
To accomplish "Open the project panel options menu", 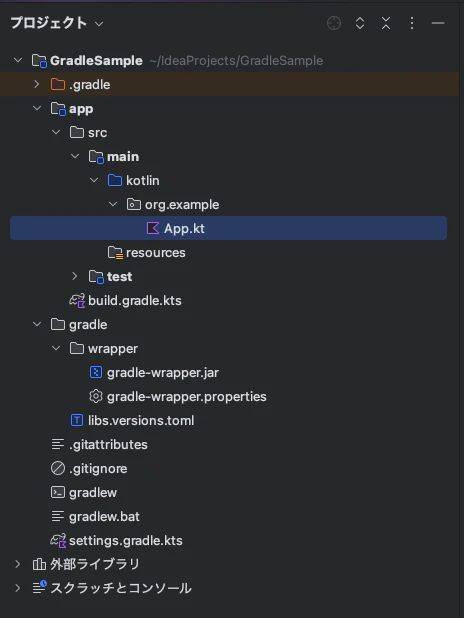I will coord(412,23).
